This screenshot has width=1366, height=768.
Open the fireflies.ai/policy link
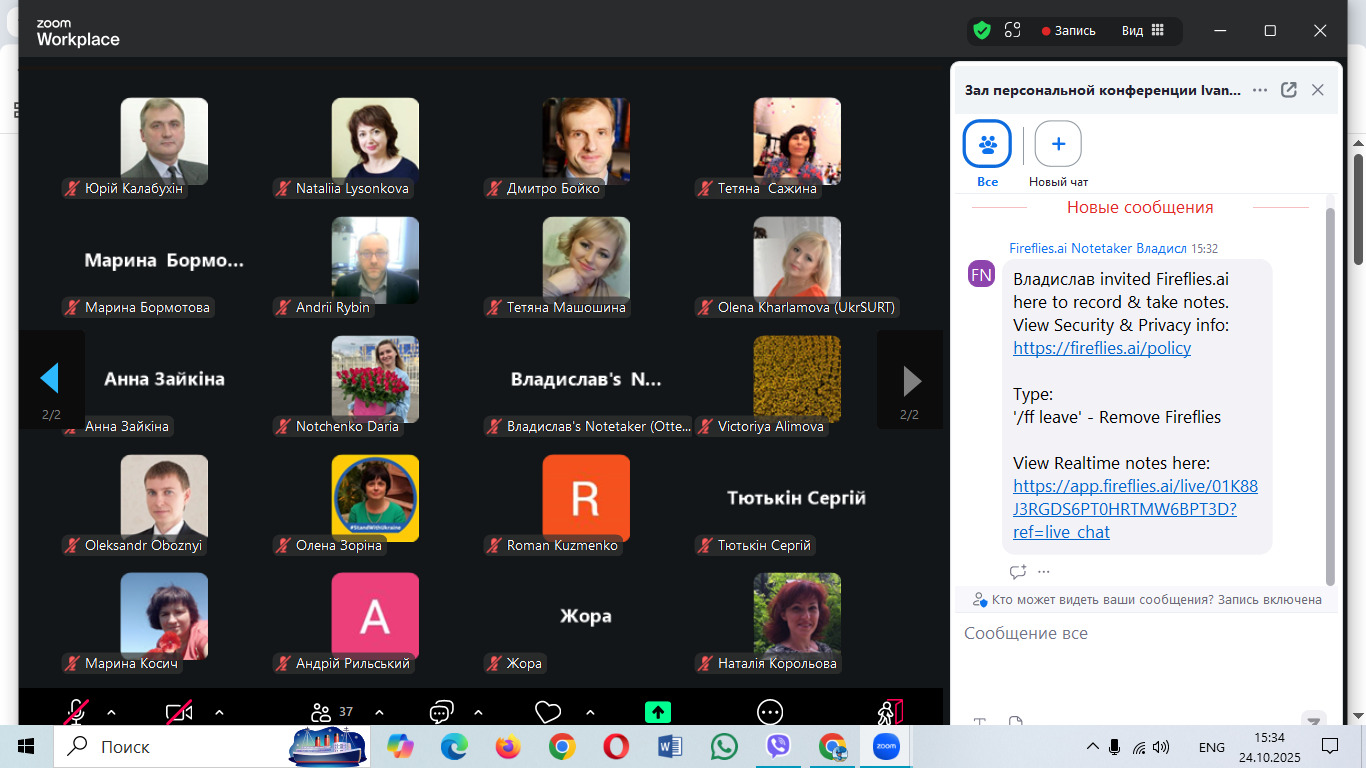pyautogui.click(x=1102, y=348)
